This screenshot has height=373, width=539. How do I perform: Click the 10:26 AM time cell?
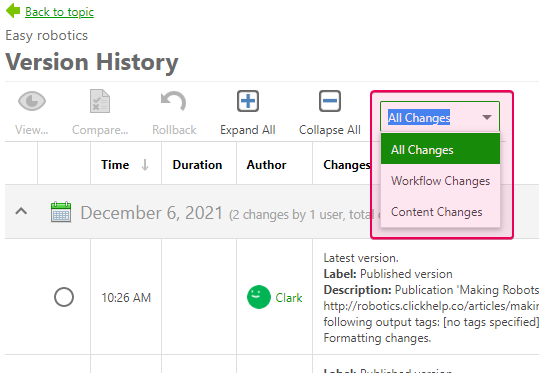point(126,297)
